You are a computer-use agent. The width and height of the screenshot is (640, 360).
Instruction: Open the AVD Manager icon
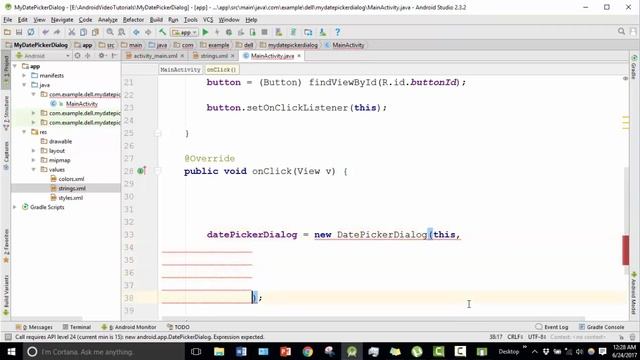pos(279,32)
